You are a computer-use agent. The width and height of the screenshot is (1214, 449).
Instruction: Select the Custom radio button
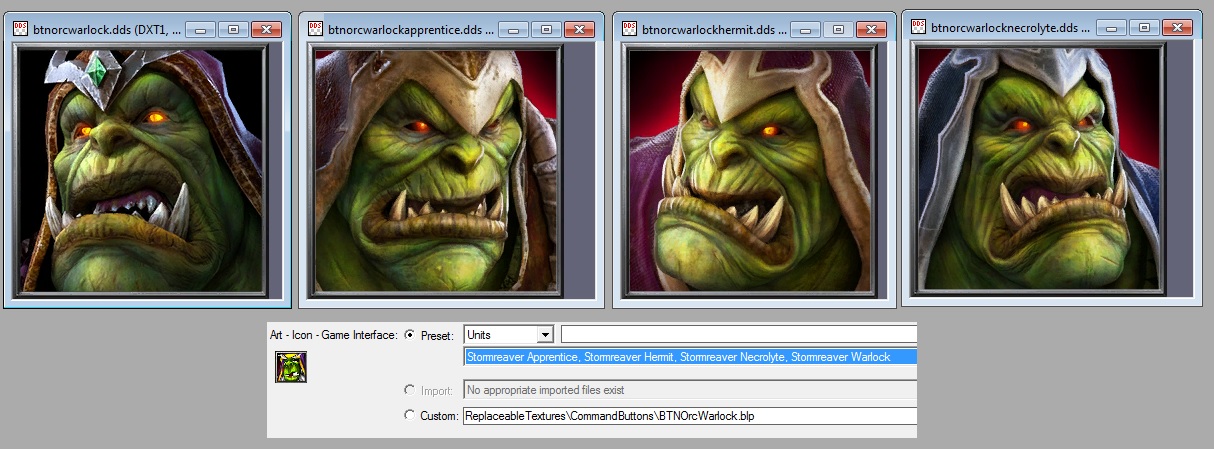pos(410,415)
